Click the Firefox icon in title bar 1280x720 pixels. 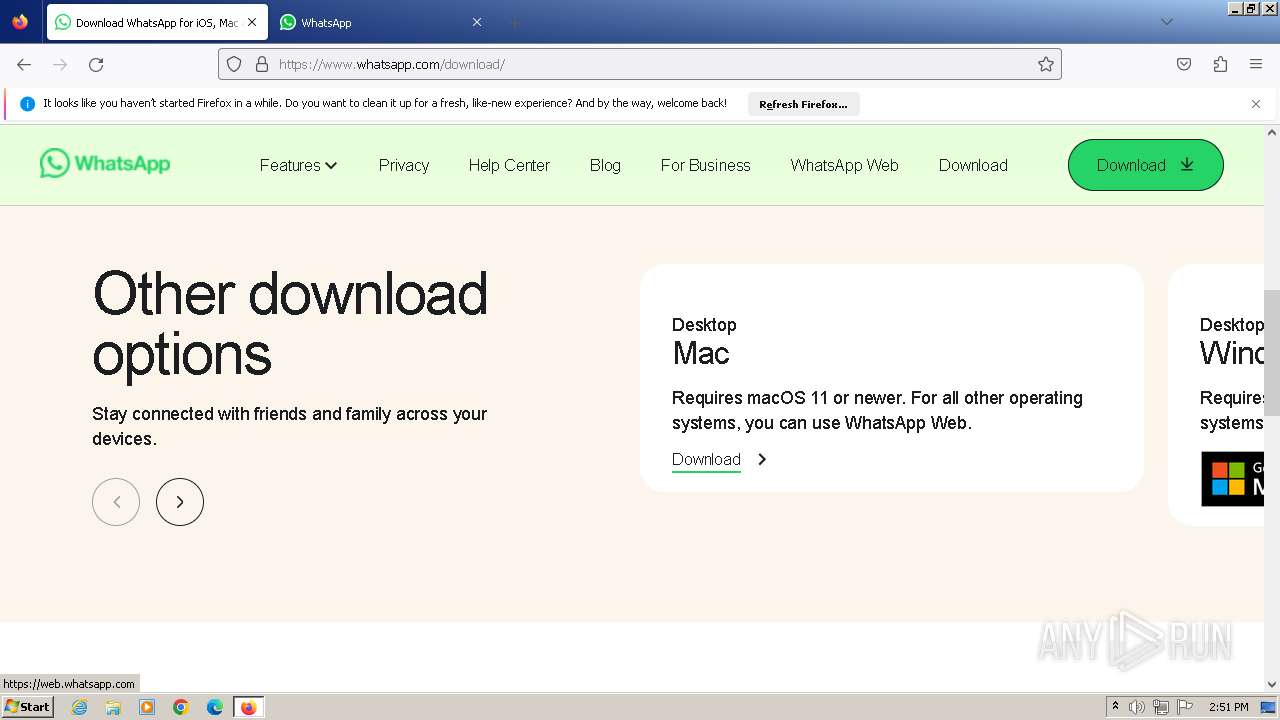(x=20, y=22)
